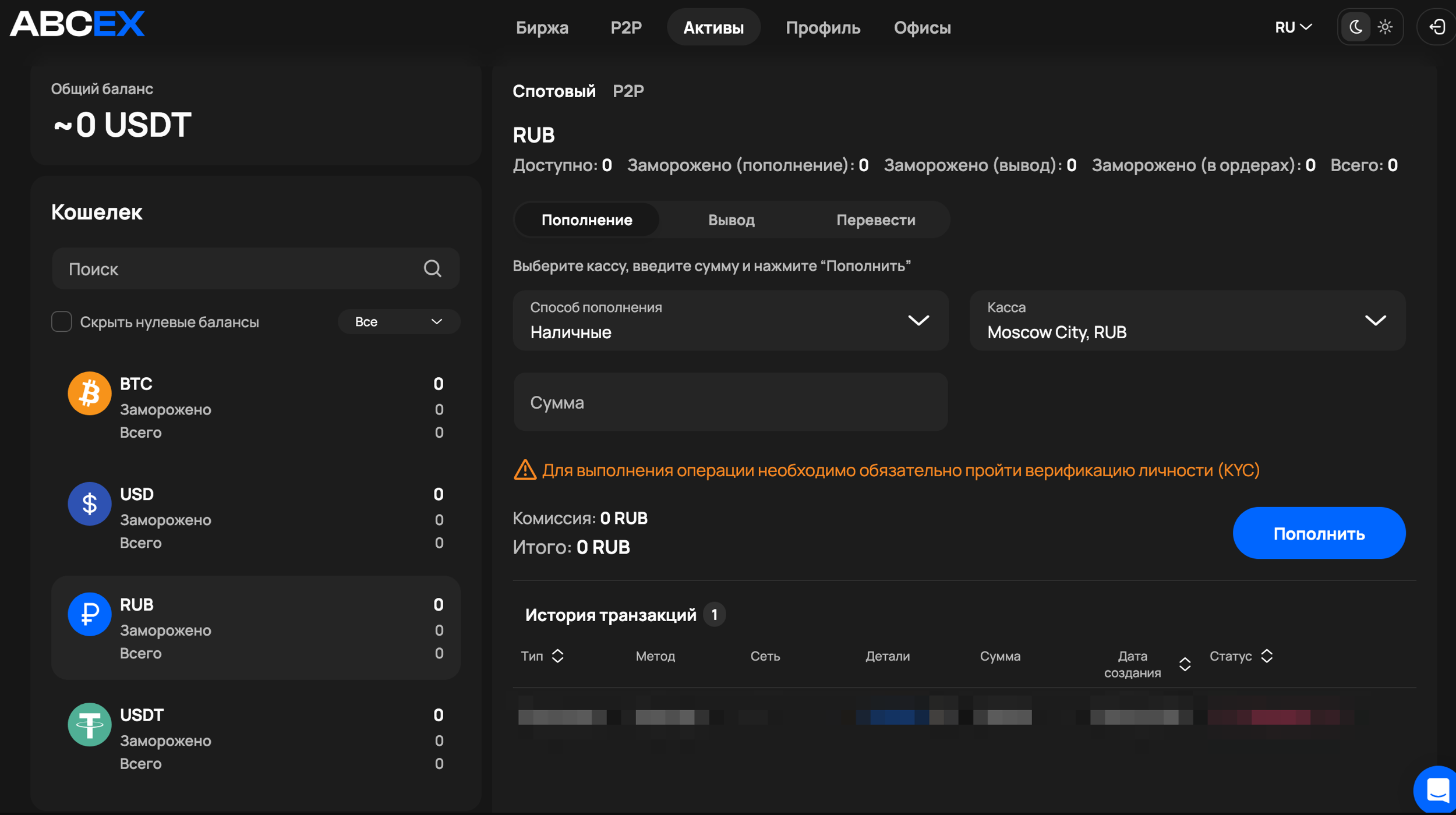Click the Пополнить button
The height and width of the screenshot is (815, 1456).
point(1319,533)
